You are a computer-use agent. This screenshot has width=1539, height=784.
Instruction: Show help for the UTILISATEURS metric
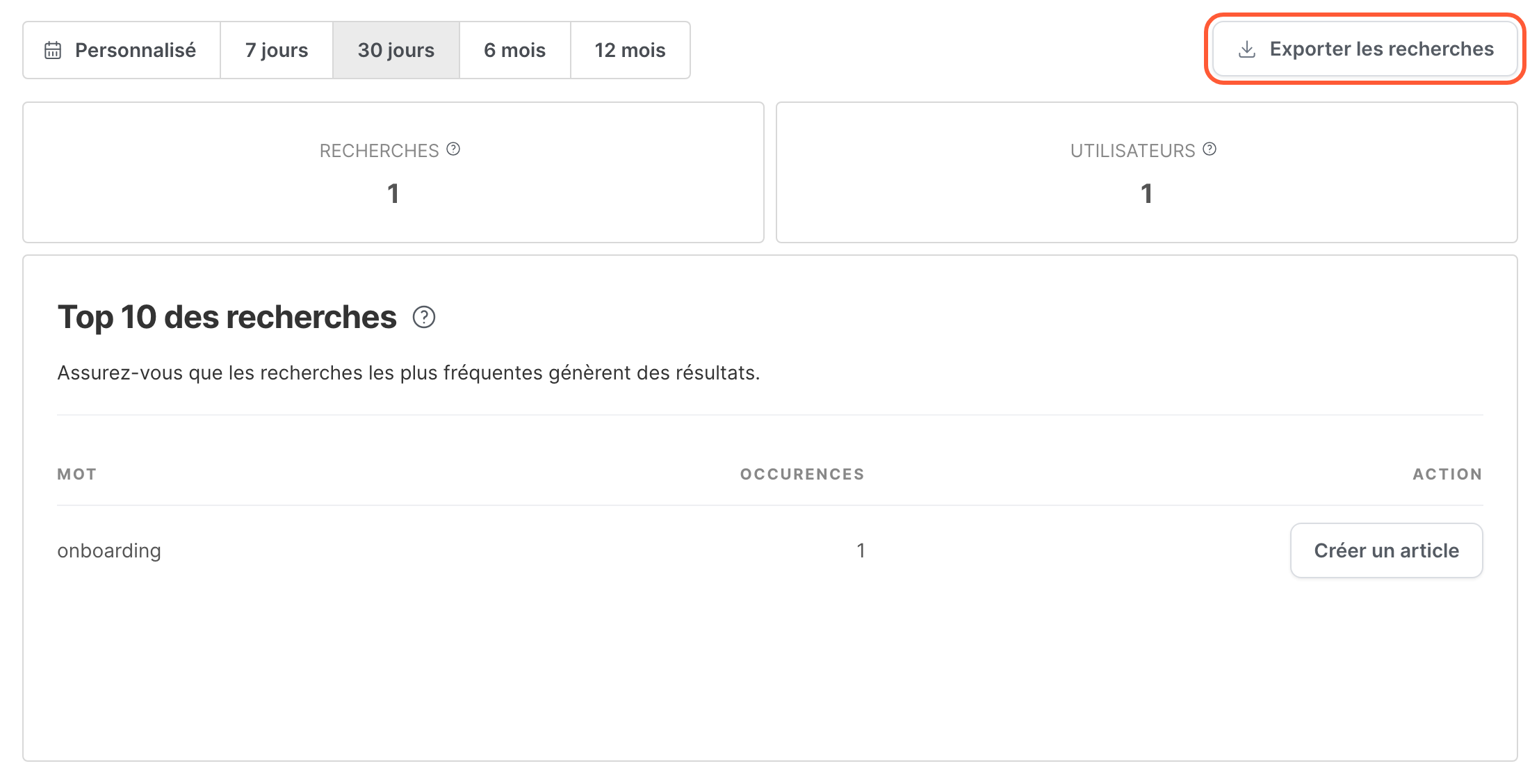pyautogui.click(x=1210, y=149)
